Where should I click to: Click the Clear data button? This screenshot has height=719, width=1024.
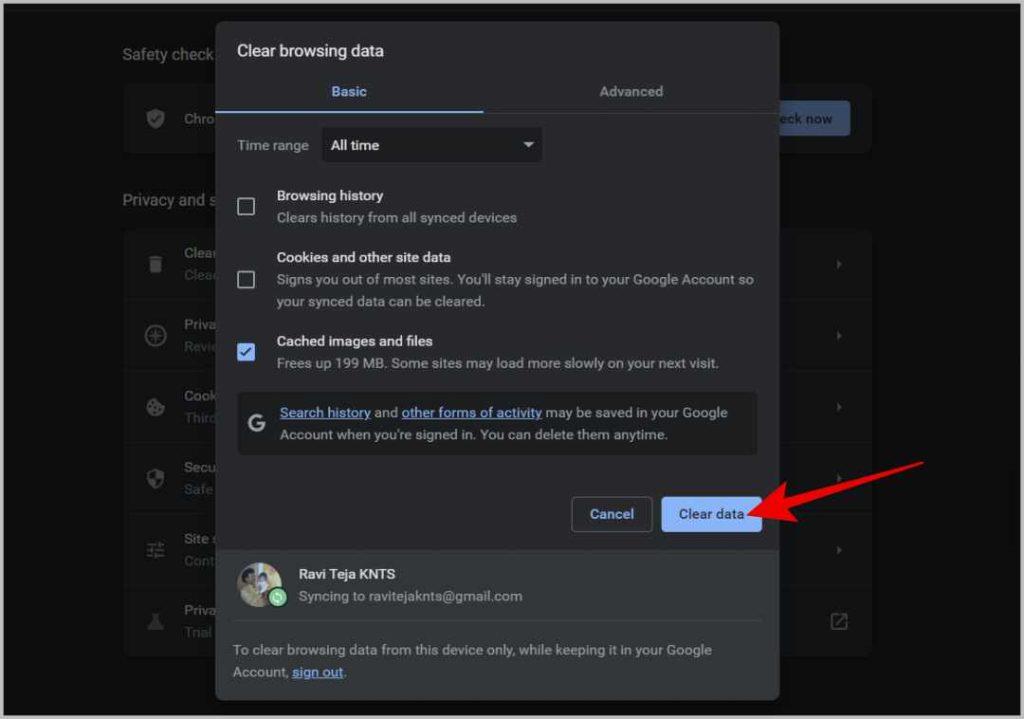click(711, 514)
